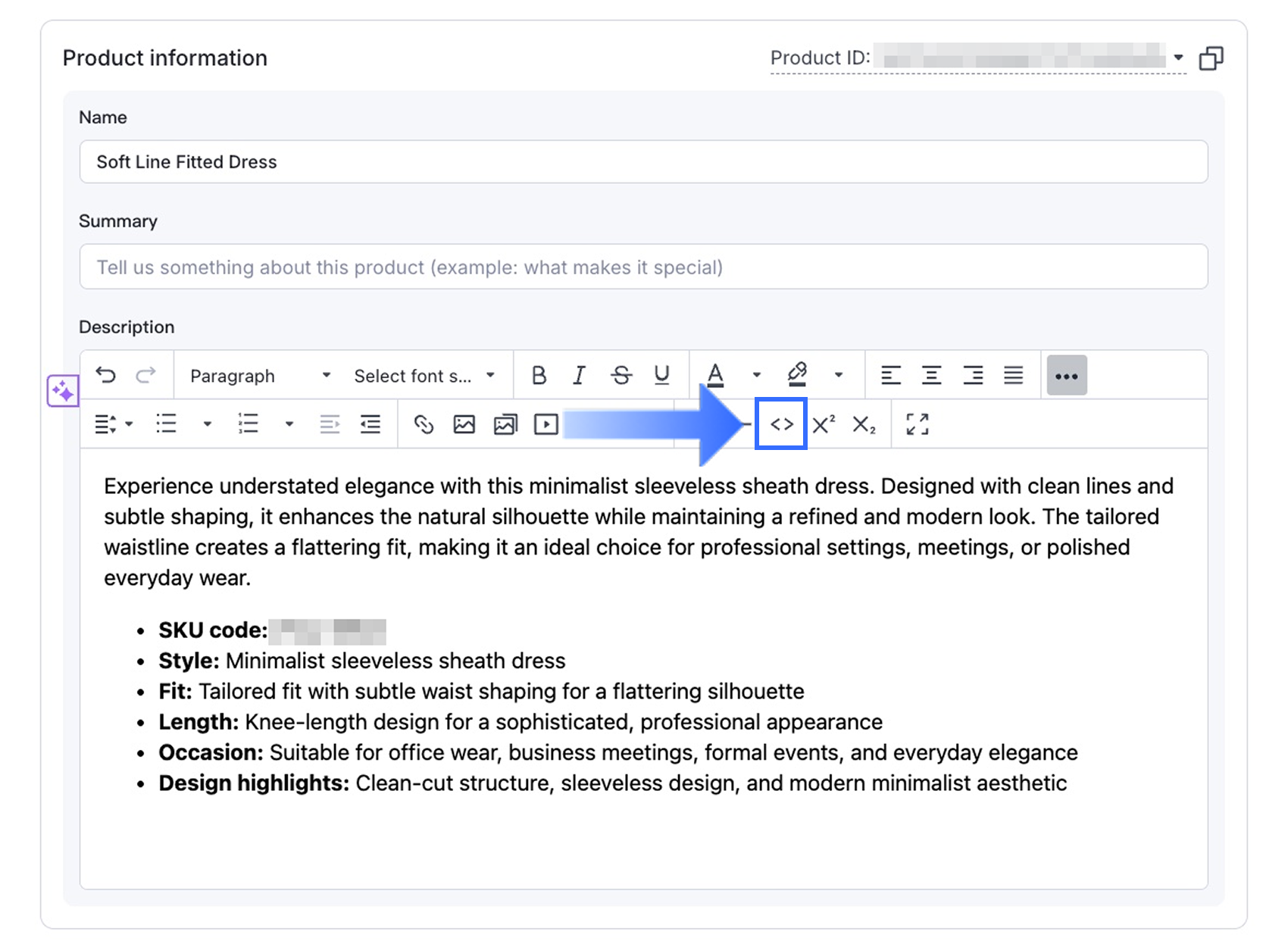Apply the highlight marker color
This screenshot has height=950, width=1288.
point(797,375)
